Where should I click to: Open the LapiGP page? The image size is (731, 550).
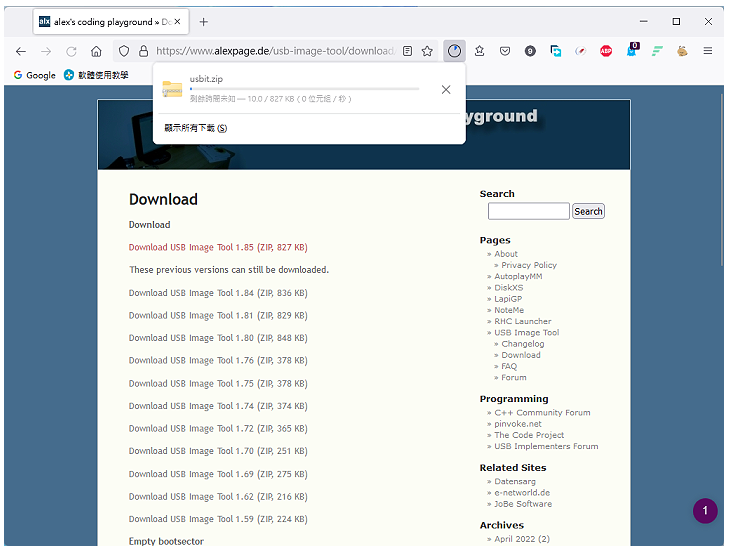(508, 299)
